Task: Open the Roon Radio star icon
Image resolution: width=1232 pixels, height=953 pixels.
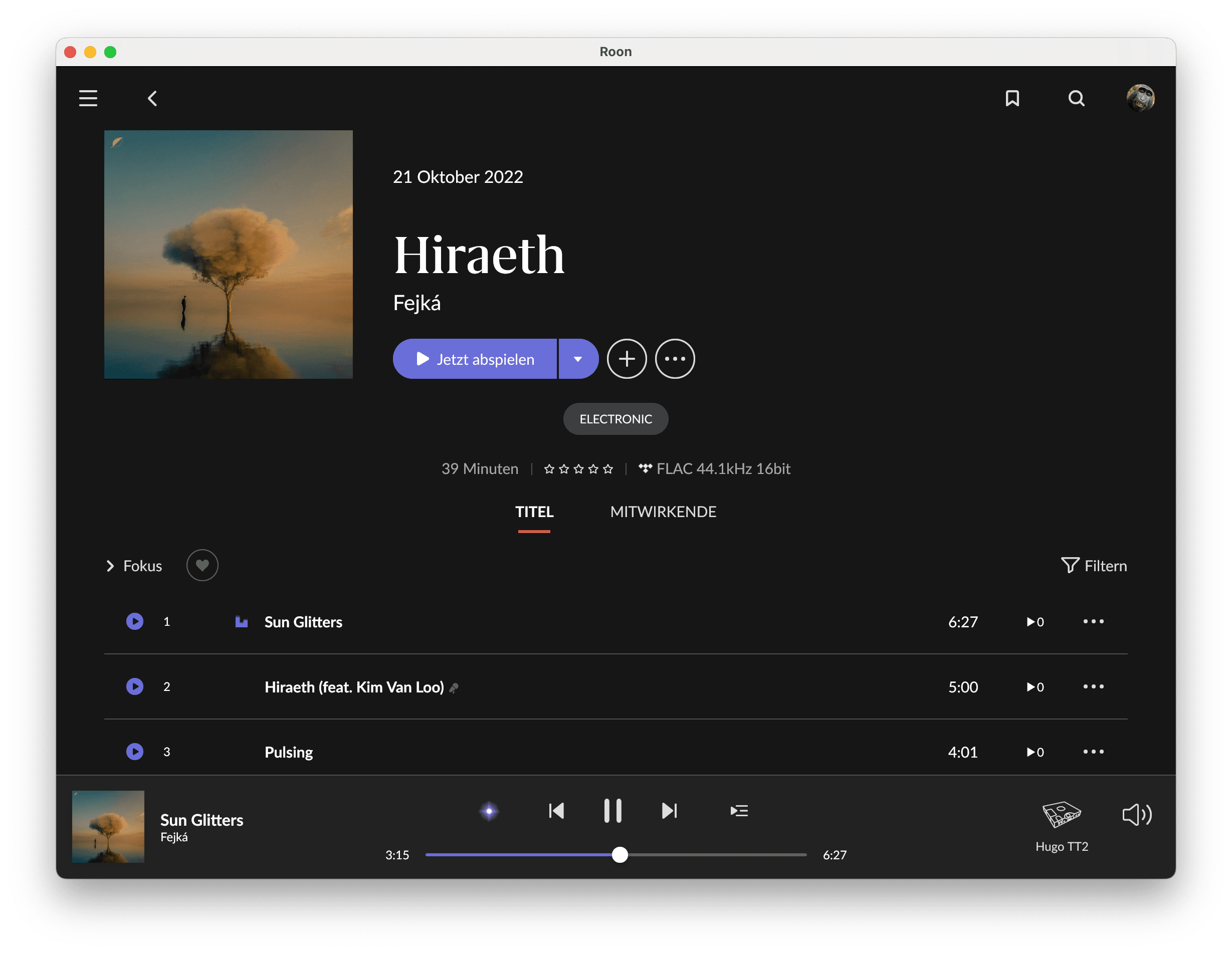Action: click(489, 811)
